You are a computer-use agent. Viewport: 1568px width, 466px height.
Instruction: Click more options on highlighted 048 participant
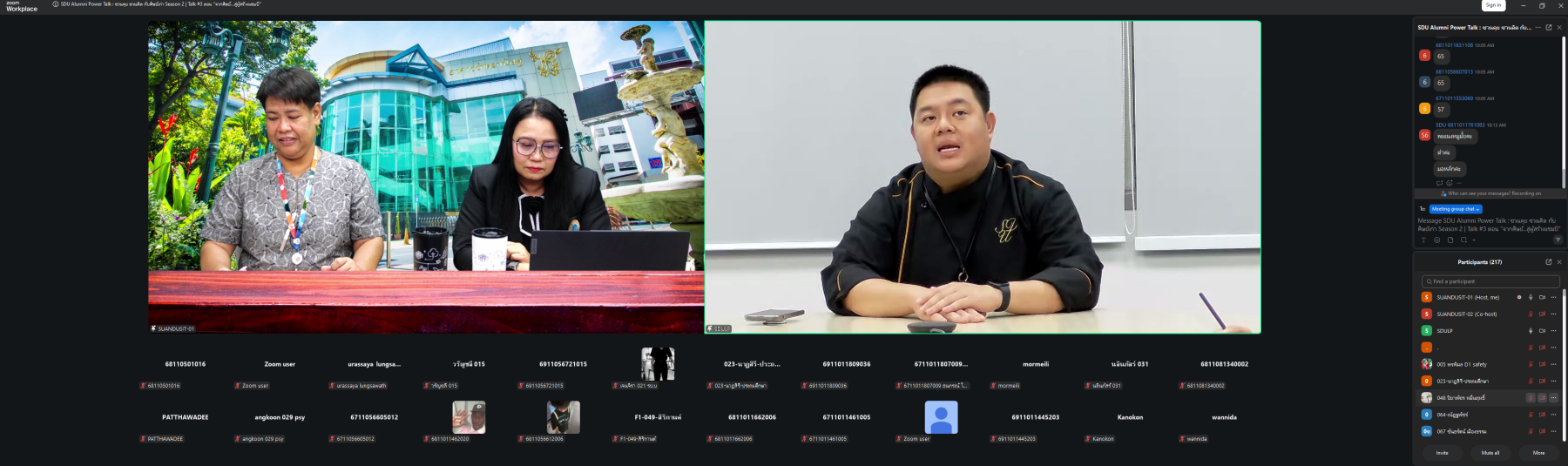[x=1553, y=398]
